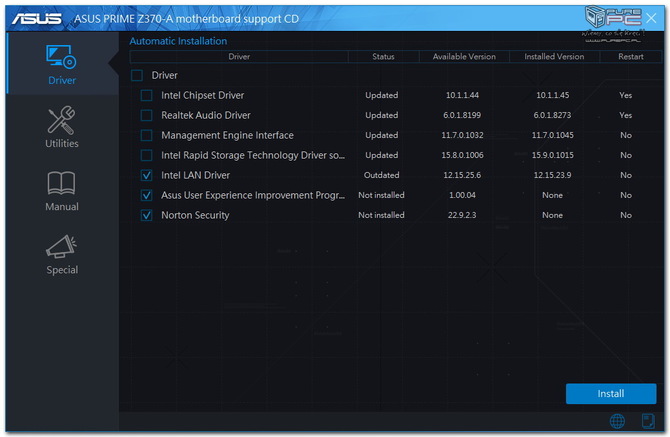
Task: Uncheck the Norton Security checkbox
Action: 146,215
